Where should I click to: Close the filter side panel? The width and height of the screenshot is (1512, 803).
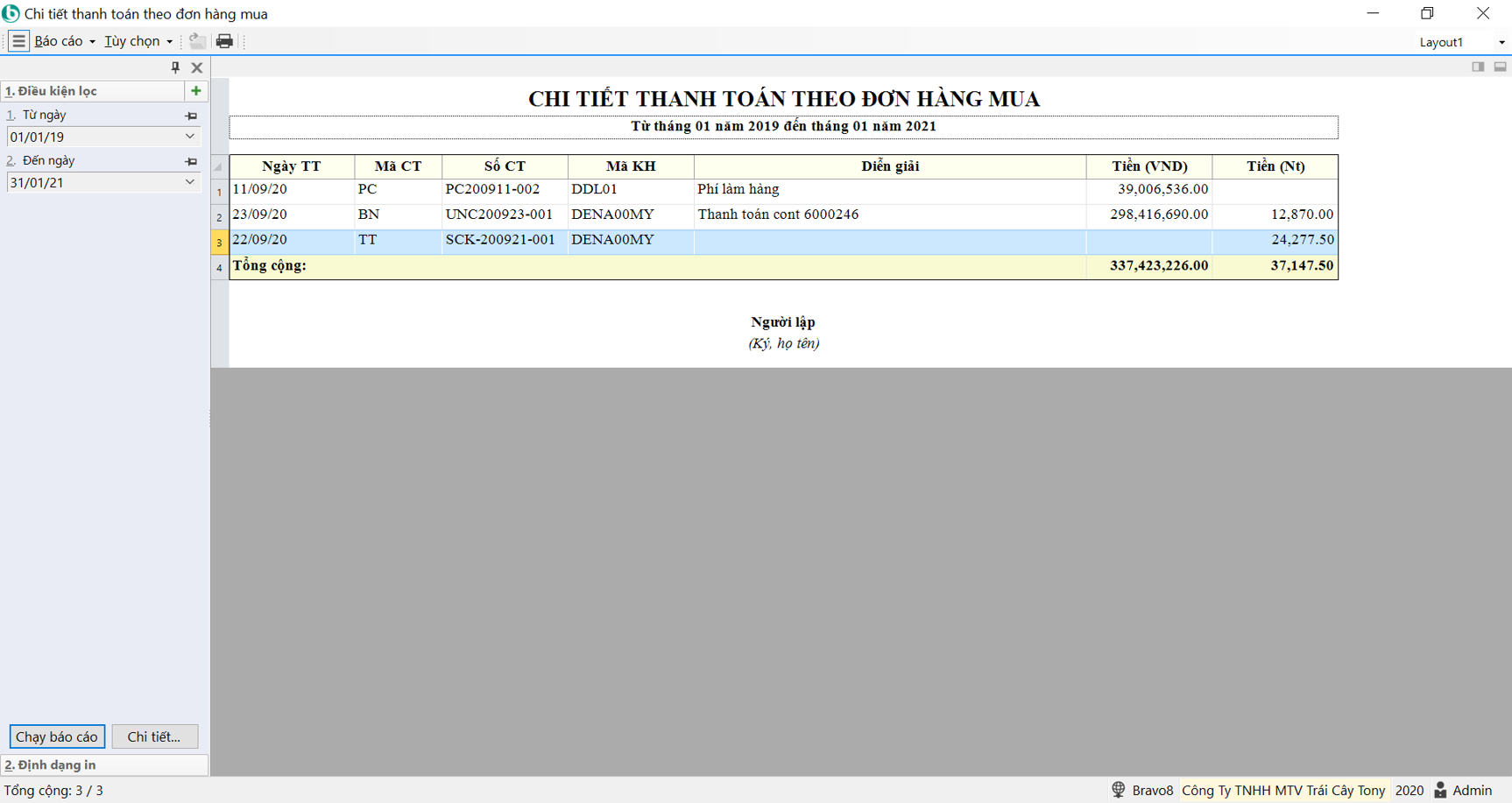click(x=197, y=67)
